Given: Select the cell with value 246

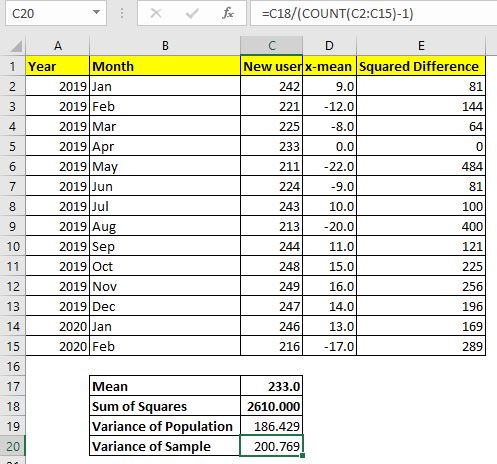Looking at the screenshot, I should point(271,326).
